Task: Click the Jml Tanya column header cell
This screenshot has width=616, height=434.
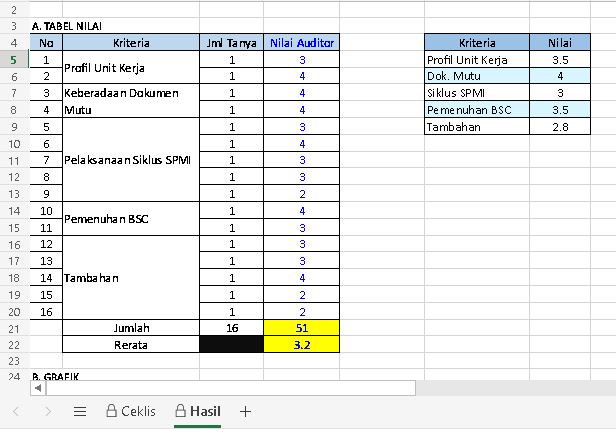Action: point(232,43)
